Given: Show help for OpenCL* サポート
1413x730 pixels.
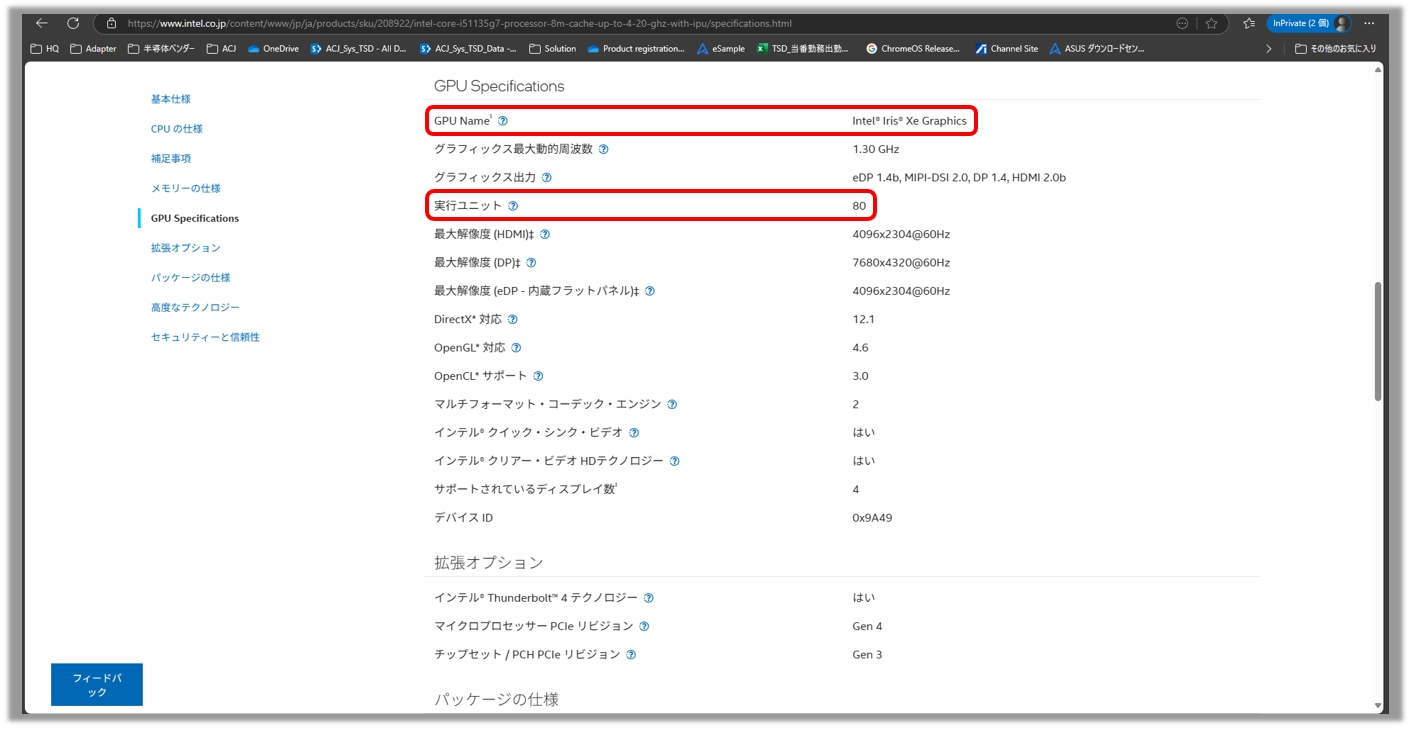Looking at the screenshot, I should coord(538,376).
